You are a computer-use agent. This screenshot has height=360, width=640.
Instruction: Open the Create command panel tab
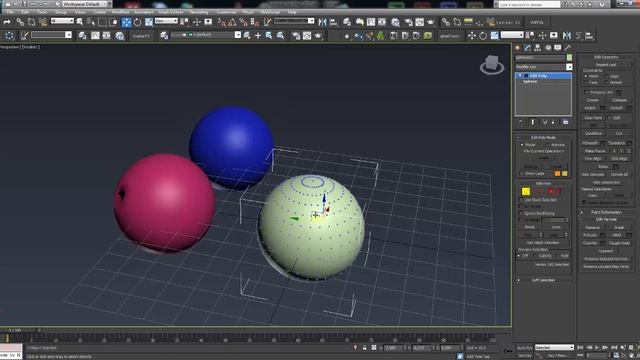(518, 48)
